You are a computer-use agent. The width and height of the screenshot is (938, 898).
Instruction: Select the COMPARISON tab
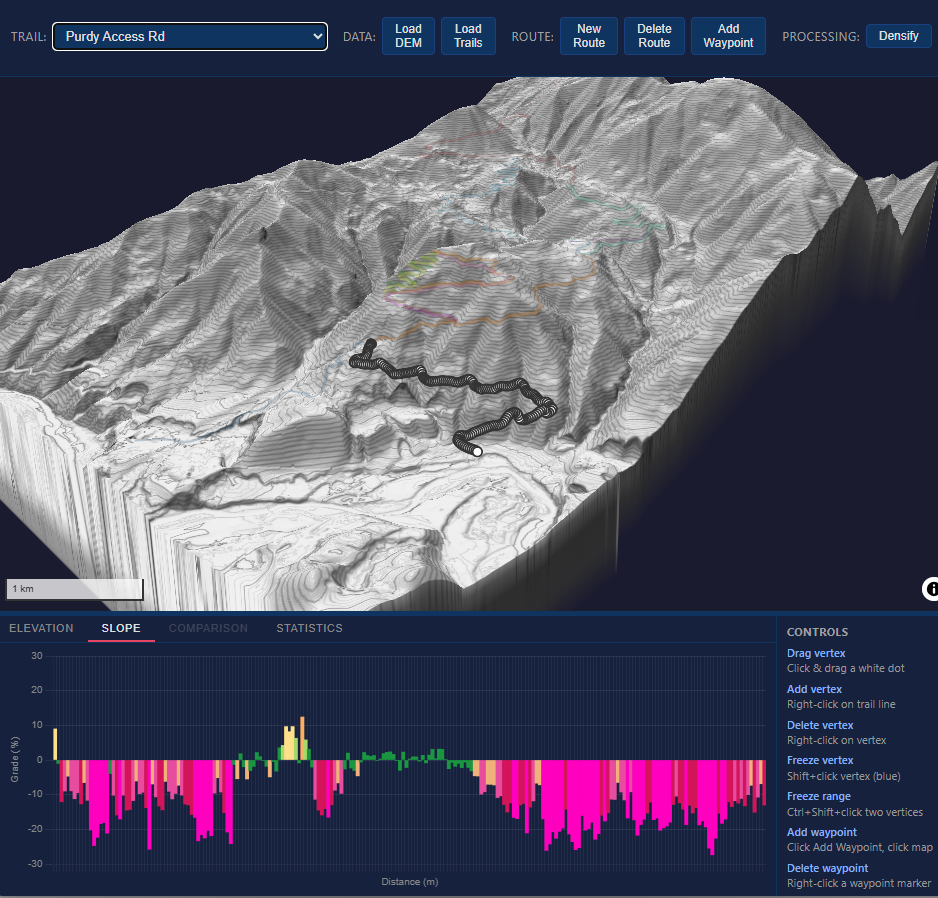click(x=208, y=628)
